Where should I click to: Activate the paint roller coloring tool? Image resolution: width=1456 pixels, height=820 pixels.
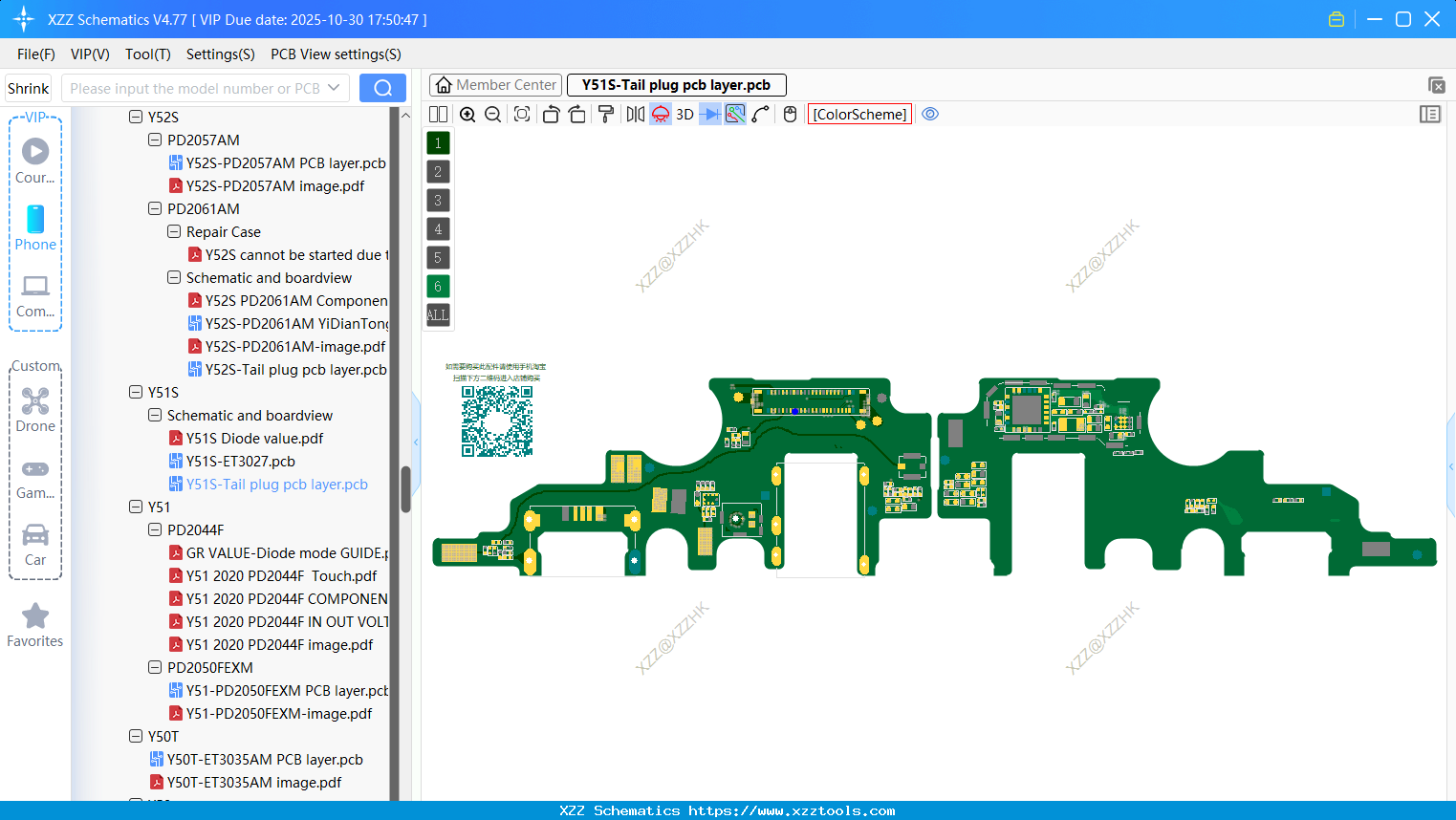tap(606, 114)
